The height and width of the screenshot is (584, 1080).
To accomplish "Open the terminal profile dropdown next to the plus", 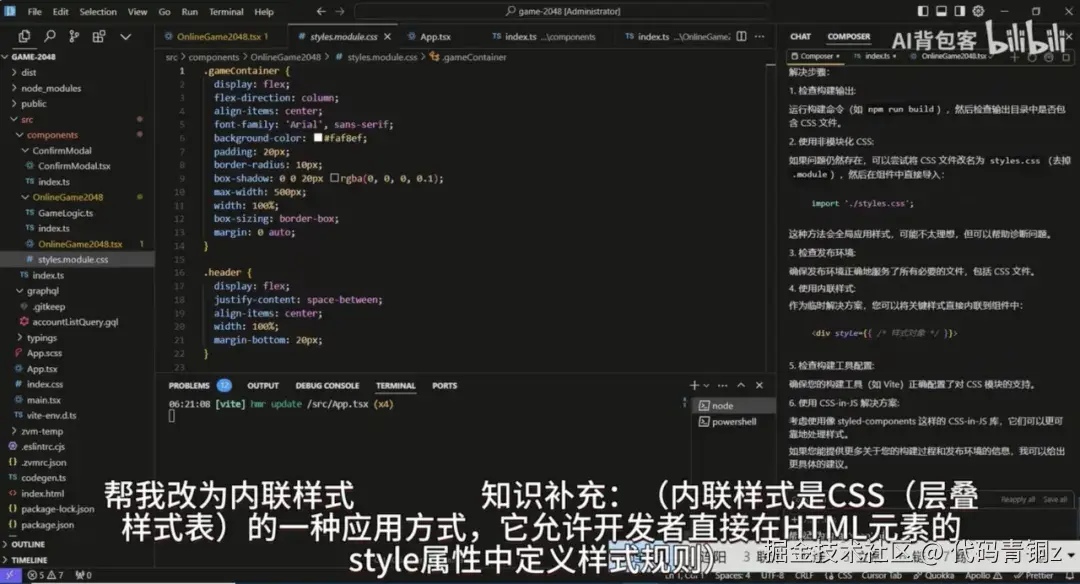I will click(x=706, y=385).
